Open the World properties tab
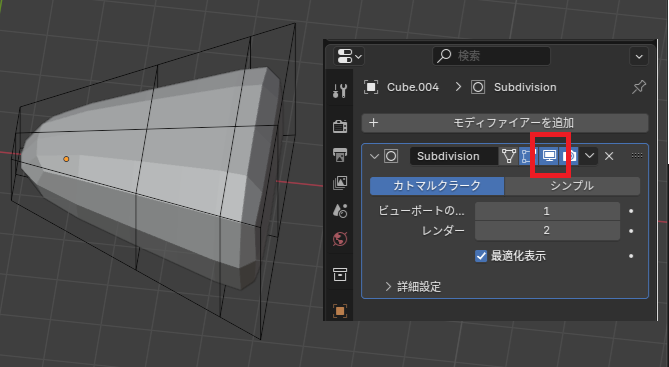669x367 pixels. point(340,239)
